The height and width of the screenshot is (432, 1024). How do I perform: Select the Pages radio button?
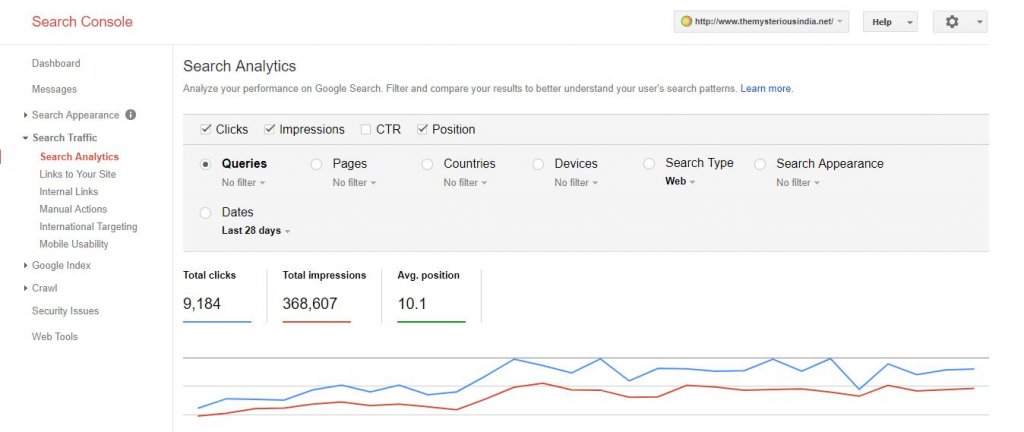pyautogui.click(x=317, y=164)
